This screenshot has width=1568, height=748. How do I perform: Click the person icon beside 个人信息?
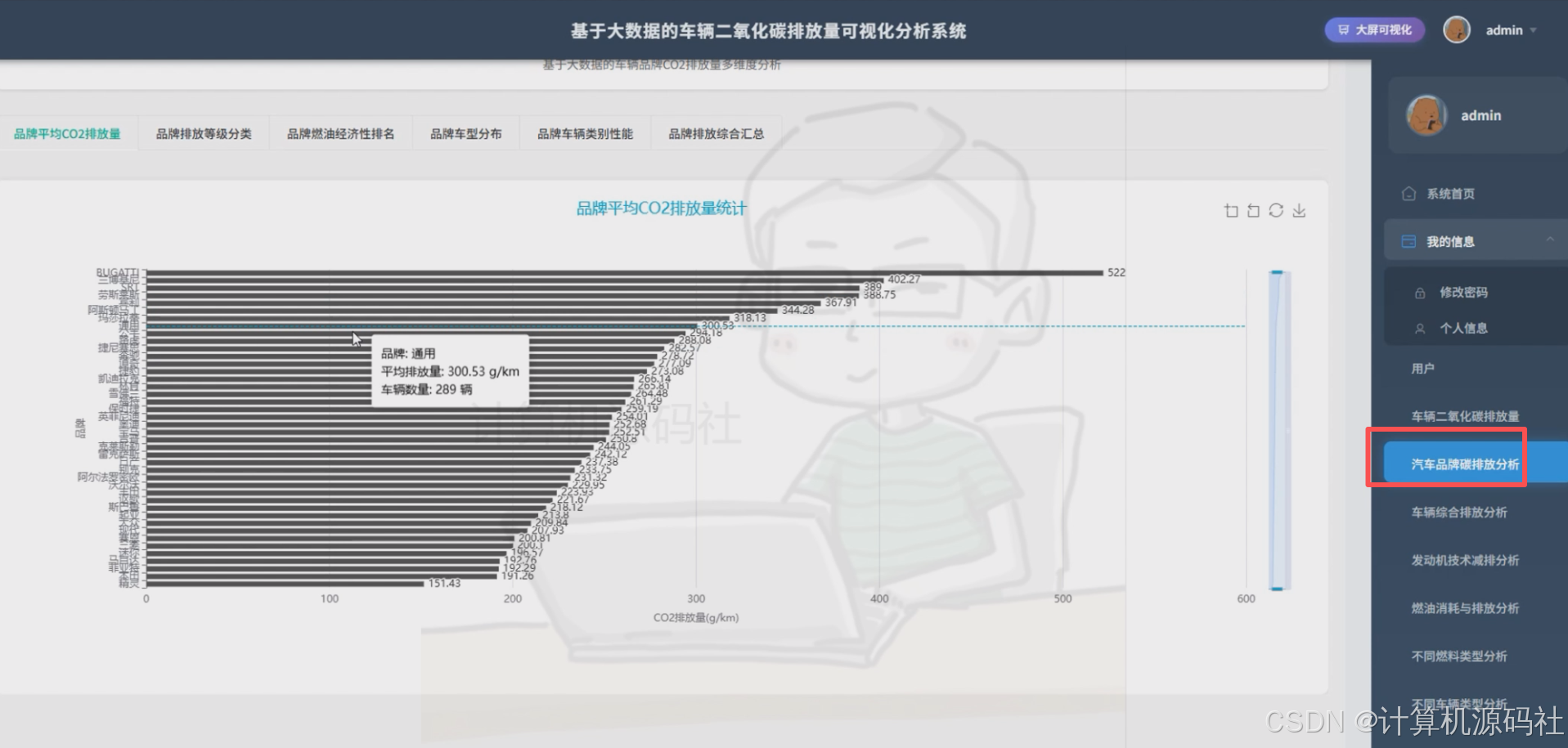point(1420,329)
